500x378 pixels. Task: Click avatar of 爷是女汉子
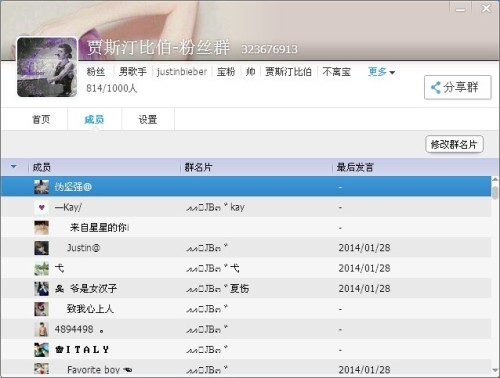tap(41, 289)
